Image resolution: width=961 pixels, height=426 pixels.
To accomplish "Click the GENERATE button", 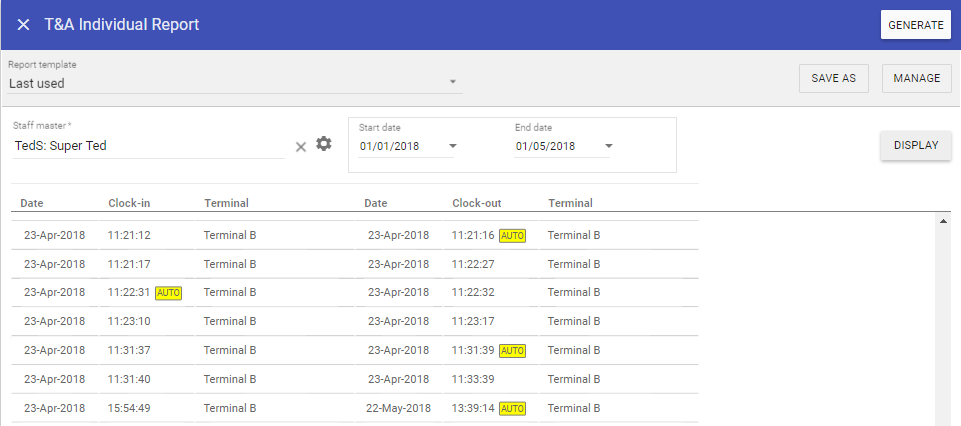I will 915,25.
